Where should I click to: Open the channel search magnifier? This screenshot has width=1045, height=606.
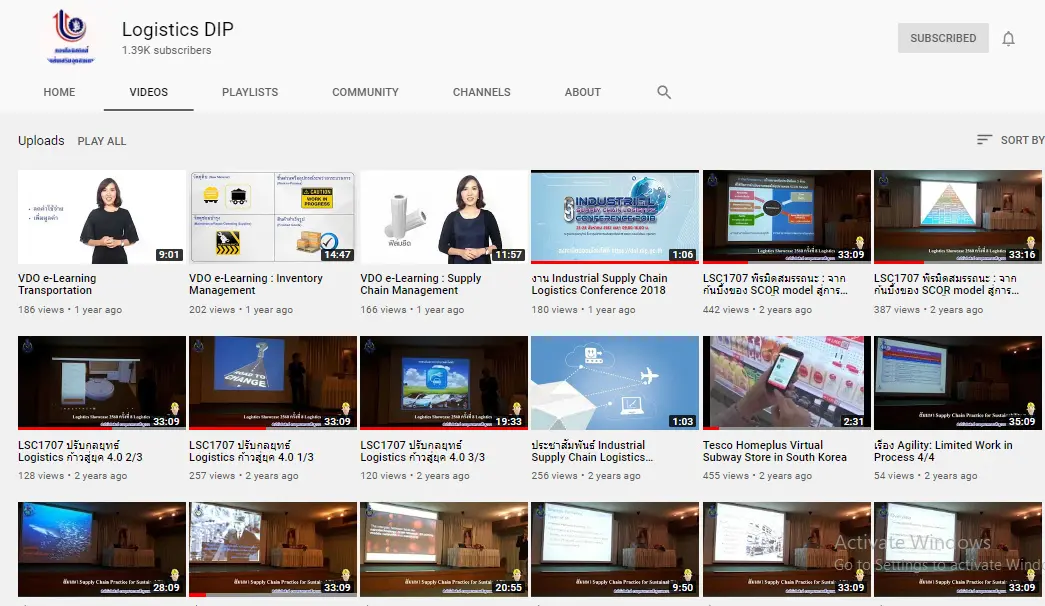(664, 91)
